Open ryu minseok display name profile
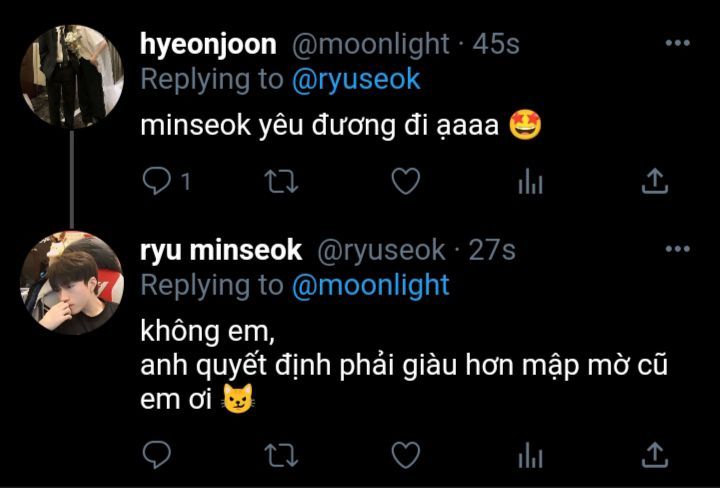720x488 pixels. coord(221,251)
